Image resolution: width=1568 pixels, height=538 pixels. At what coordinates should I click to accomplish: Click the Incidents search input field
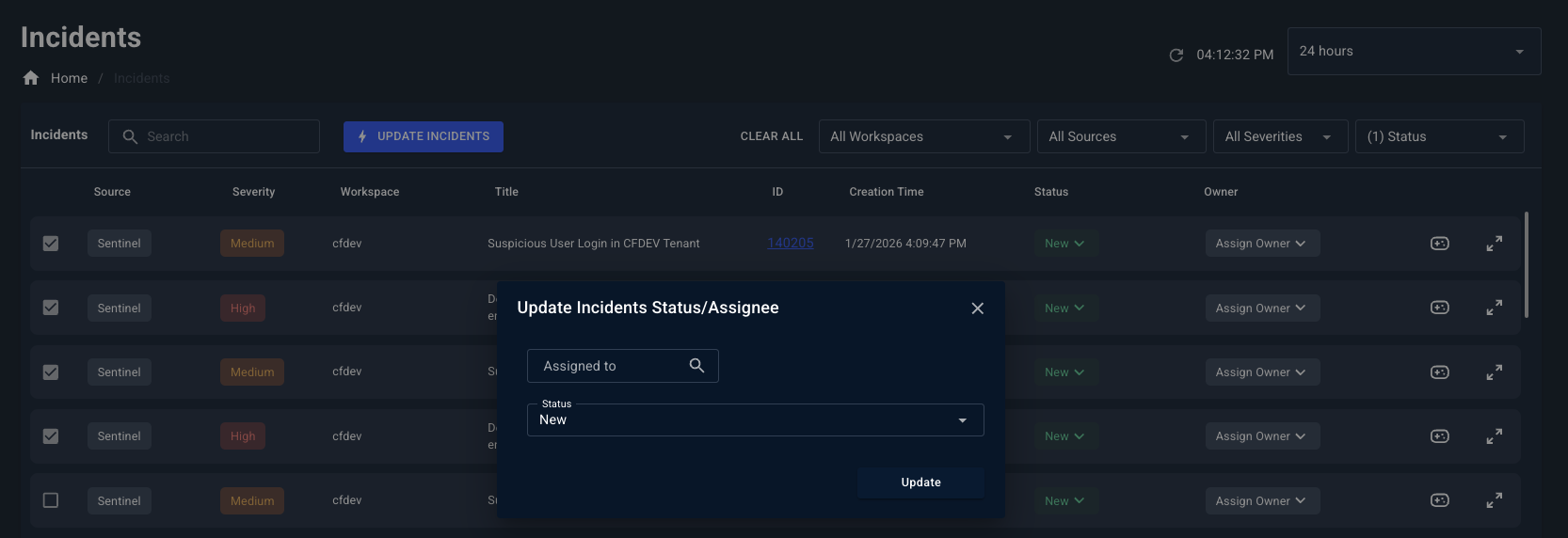pos(214,136)
